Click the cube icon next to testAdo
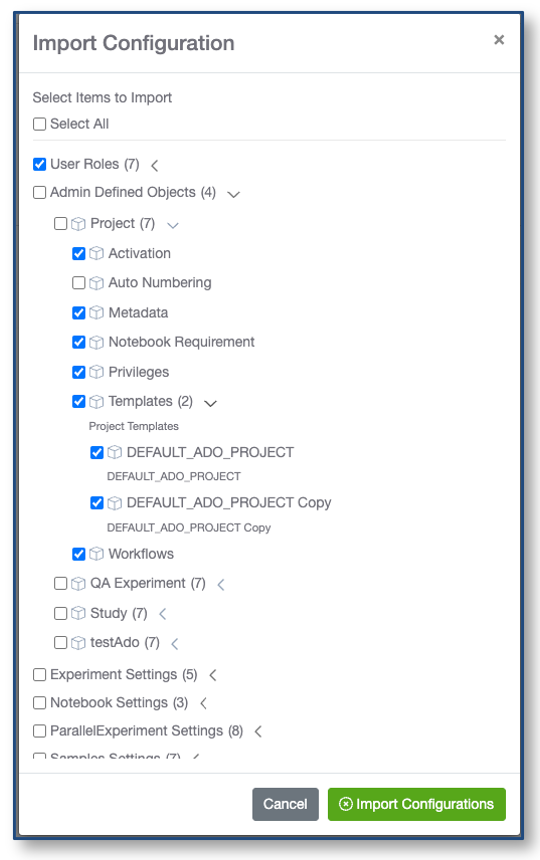The height and width of the screenshot is (860, 540). pyautogui.click(x=78, y=643)
